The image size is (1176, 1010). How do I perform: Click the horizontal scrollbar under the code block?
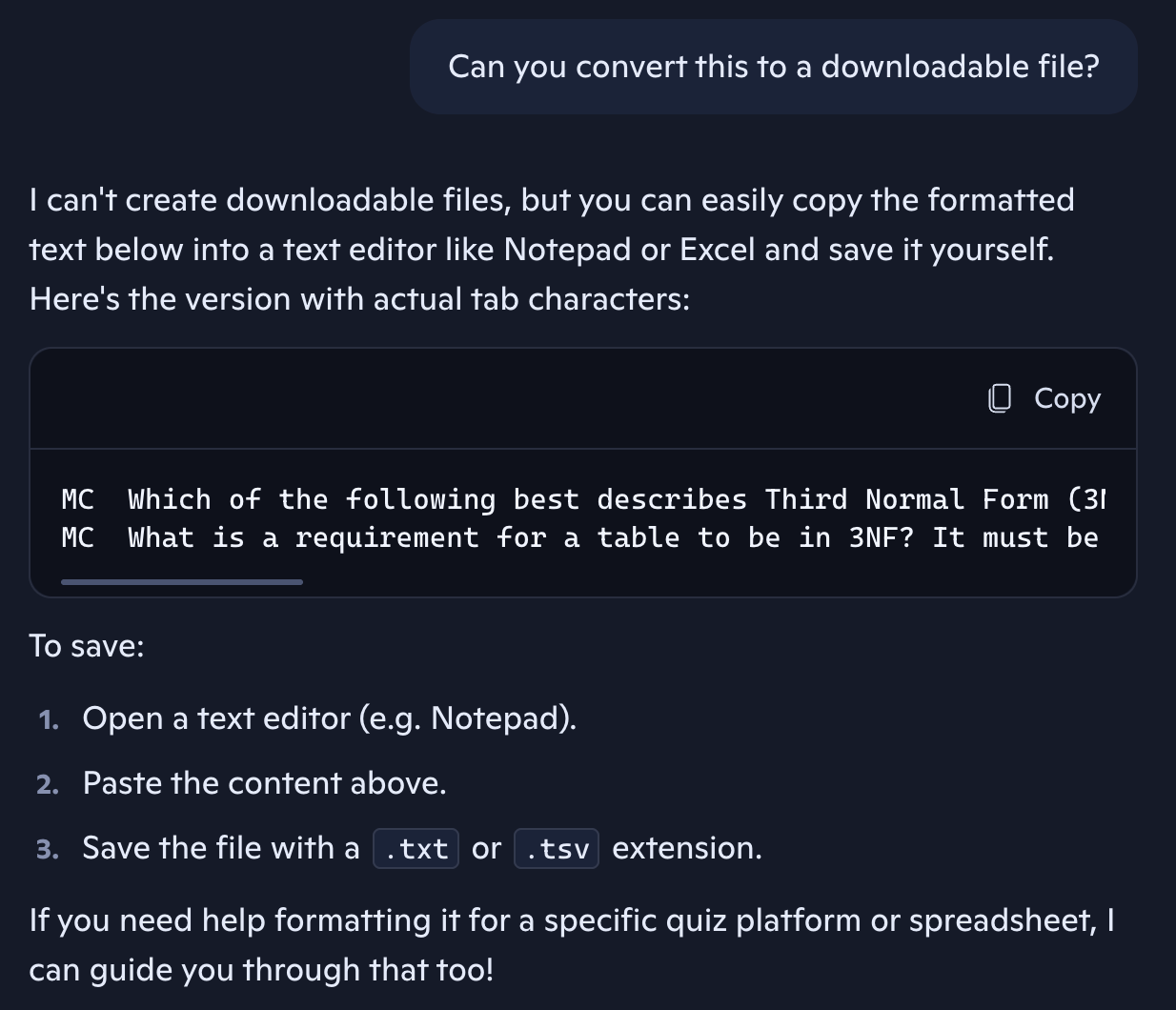click(181, 580)
